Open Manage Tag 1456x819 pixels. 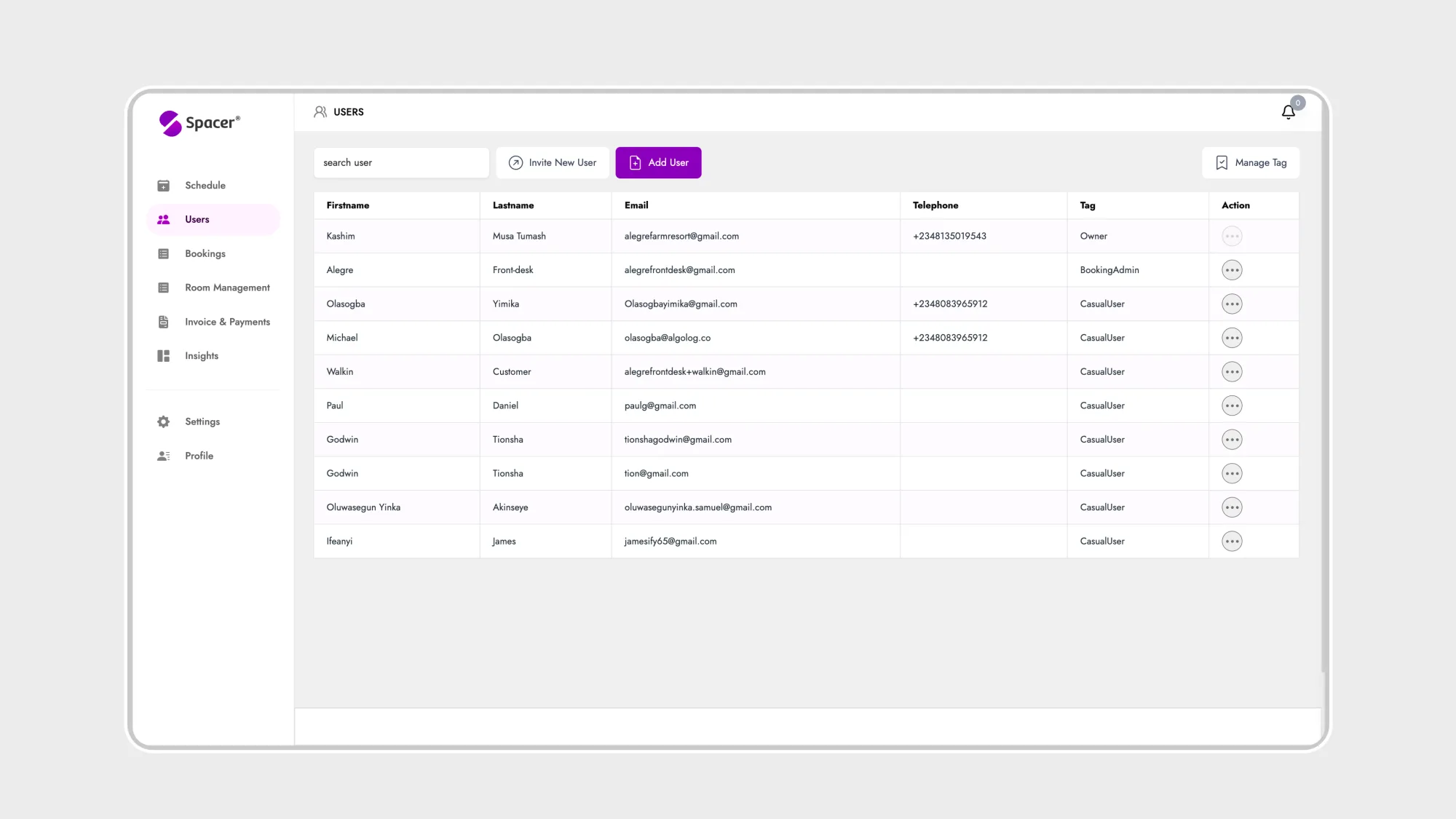(1251, 162)
